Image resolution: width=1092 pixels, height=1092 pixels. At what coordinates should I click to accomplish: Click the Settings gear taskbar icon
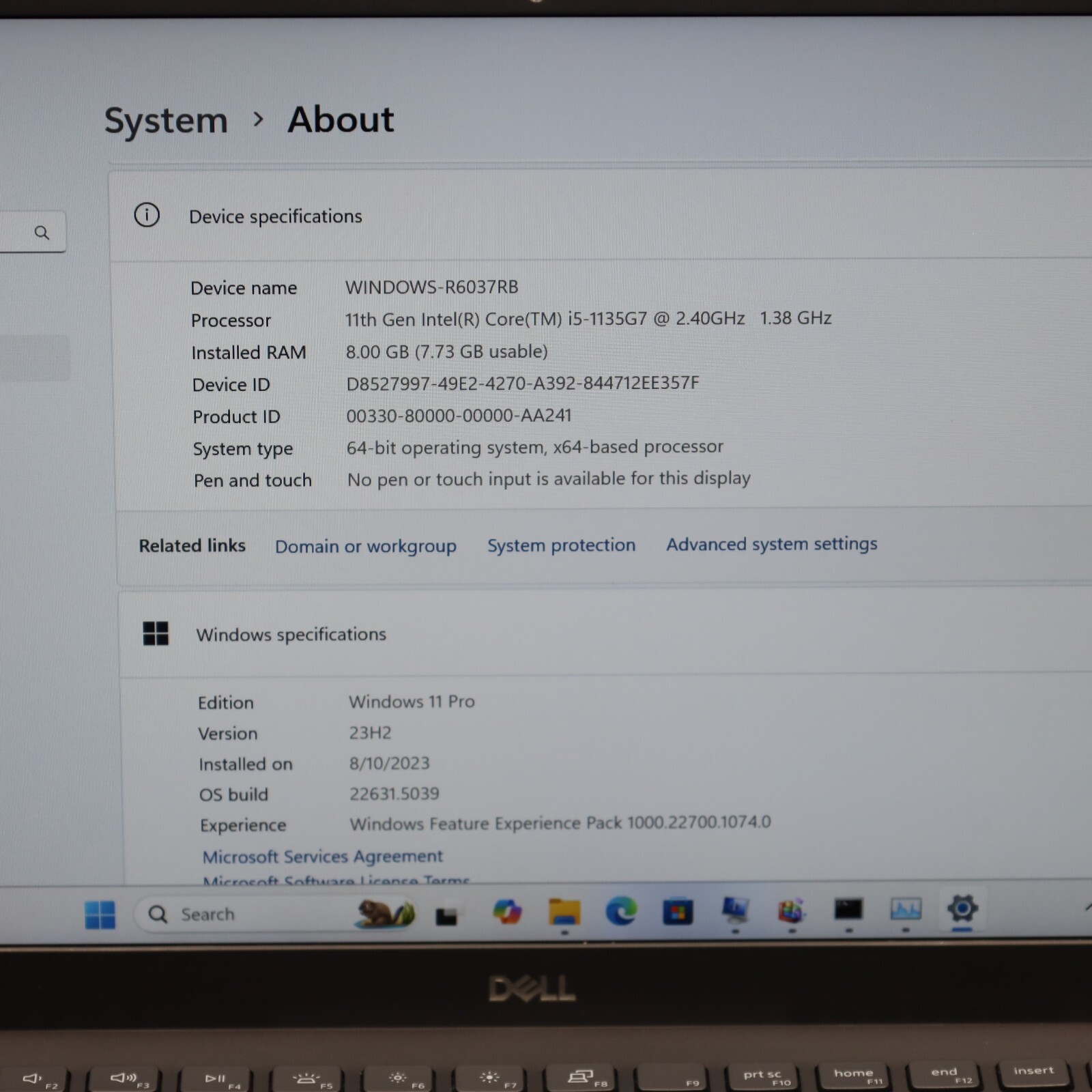pos(962,908)
